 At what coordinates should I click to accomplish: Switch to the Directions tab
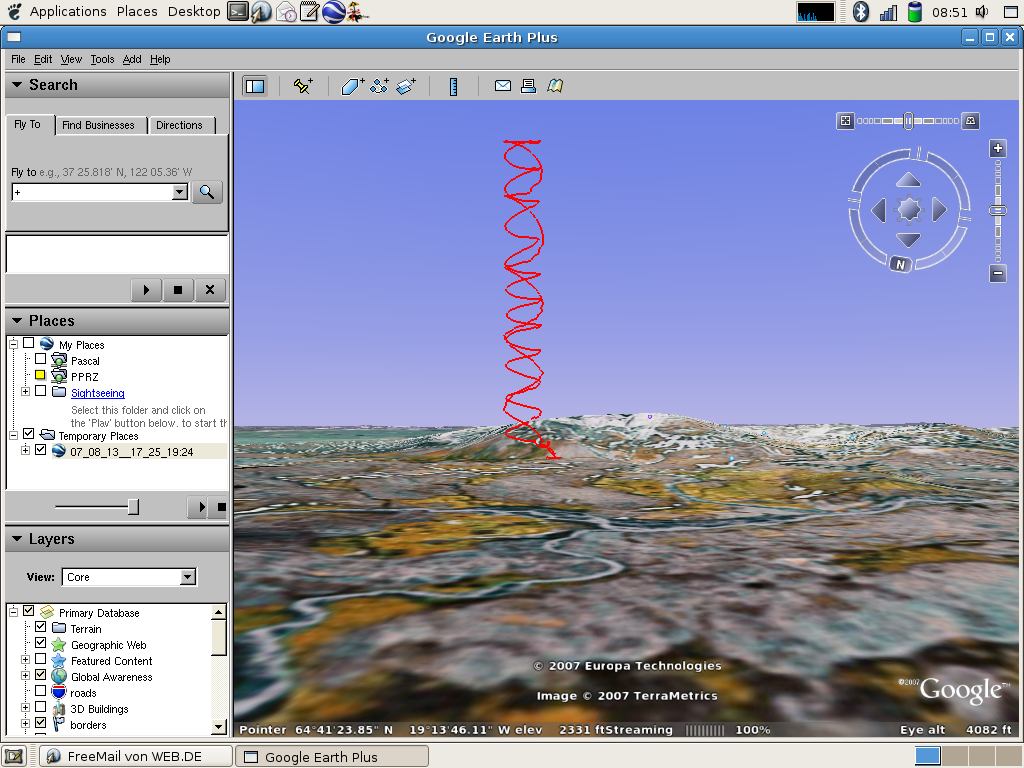[180, 125]
